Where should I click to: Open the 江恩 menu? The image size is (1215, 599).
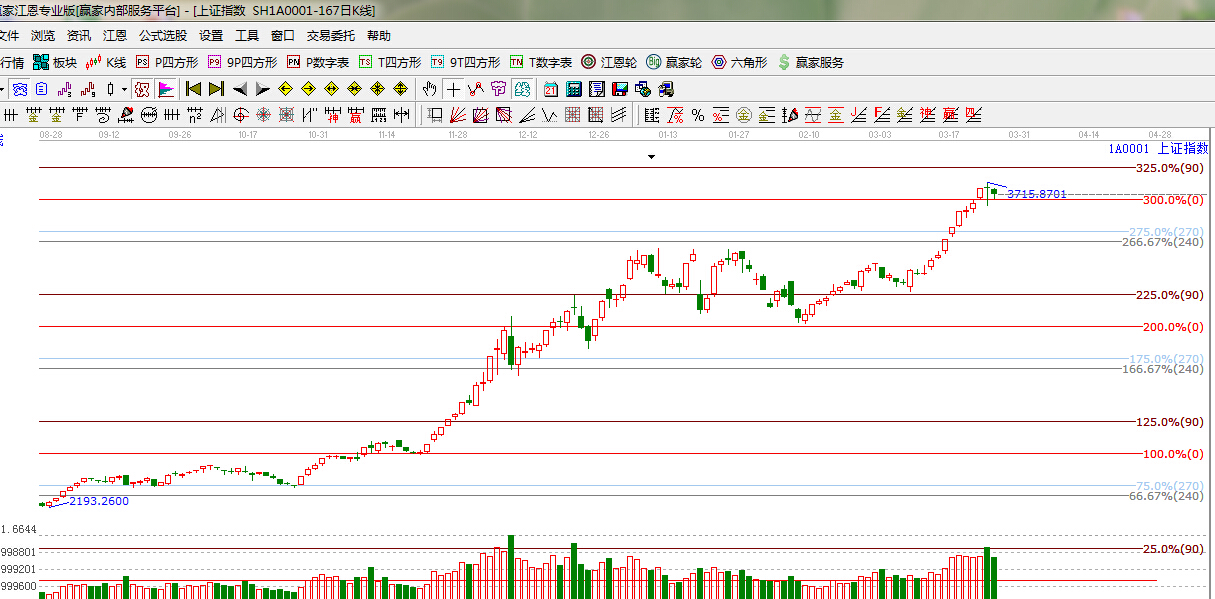coord(115,36)
